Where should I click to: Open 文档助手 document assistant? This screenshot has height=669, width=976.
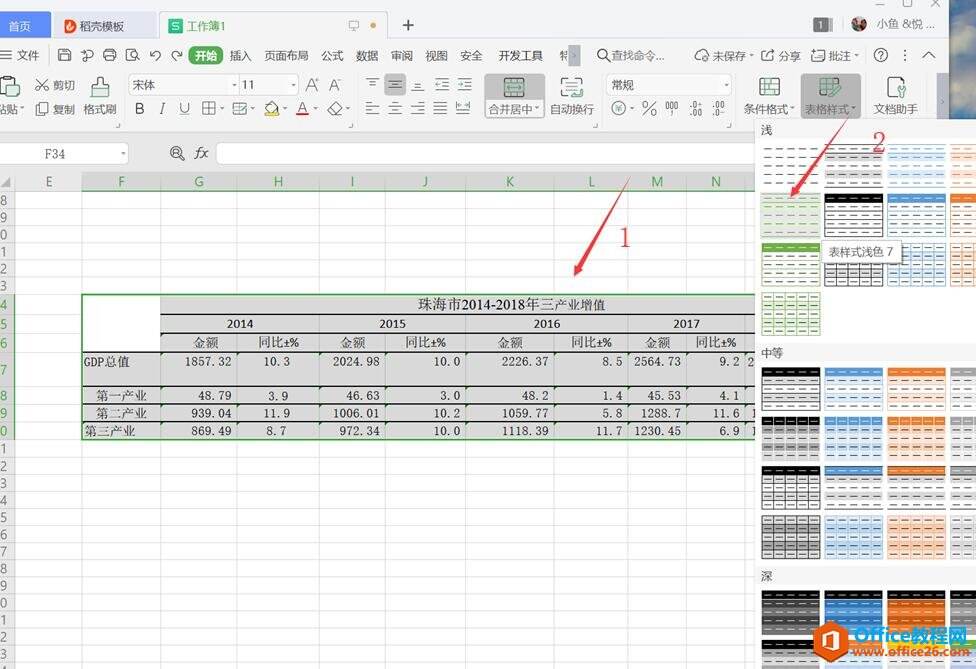point(895,96)
